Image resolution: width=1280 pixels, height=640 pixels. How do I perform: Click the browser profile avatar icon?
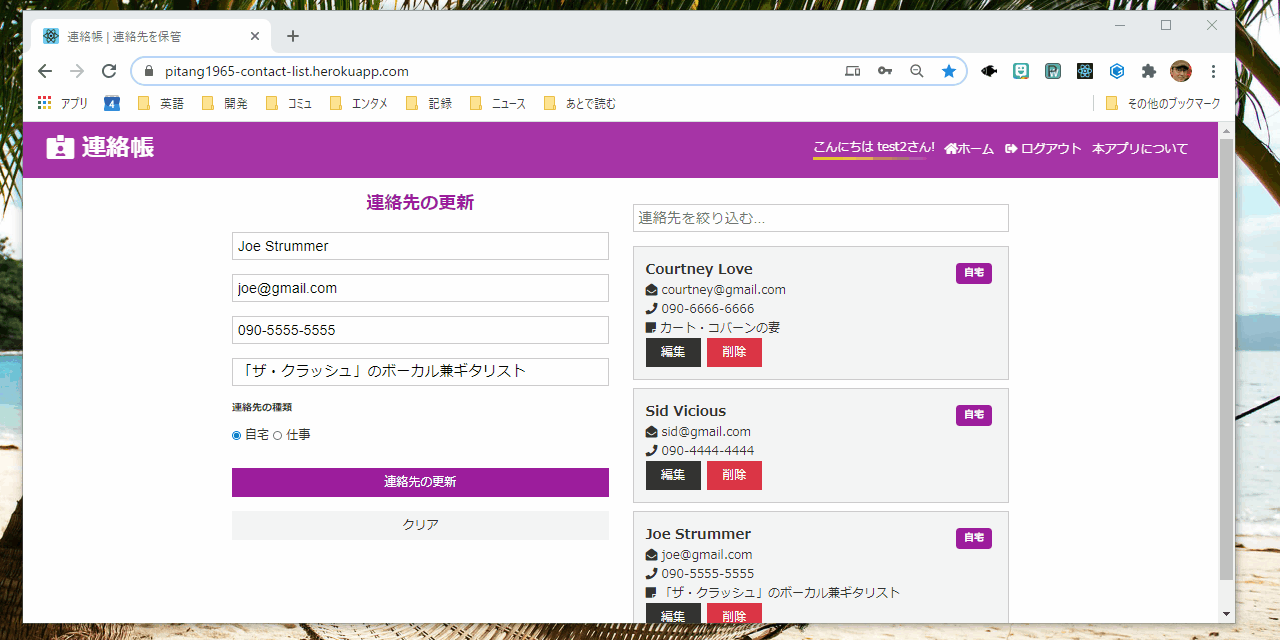click(1181, 71)
